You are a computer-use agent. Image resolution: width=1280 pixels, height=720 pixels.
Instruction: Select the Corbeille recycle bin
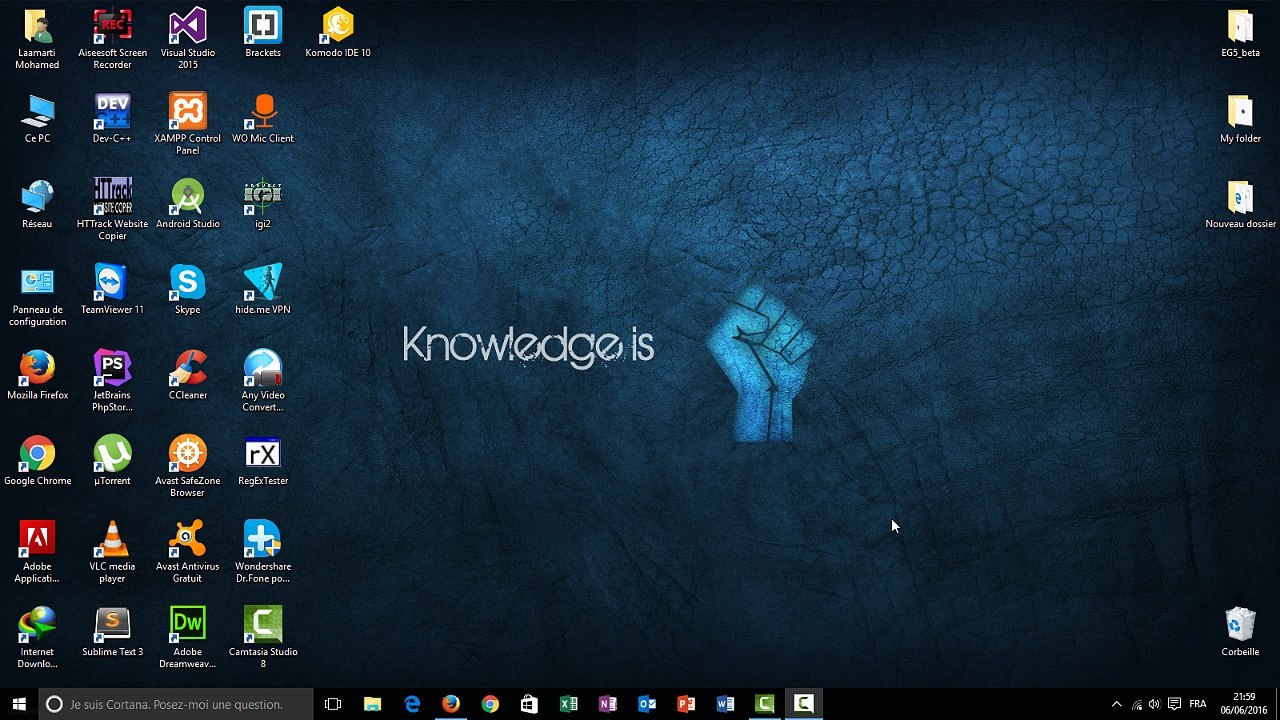[1240, 632]
